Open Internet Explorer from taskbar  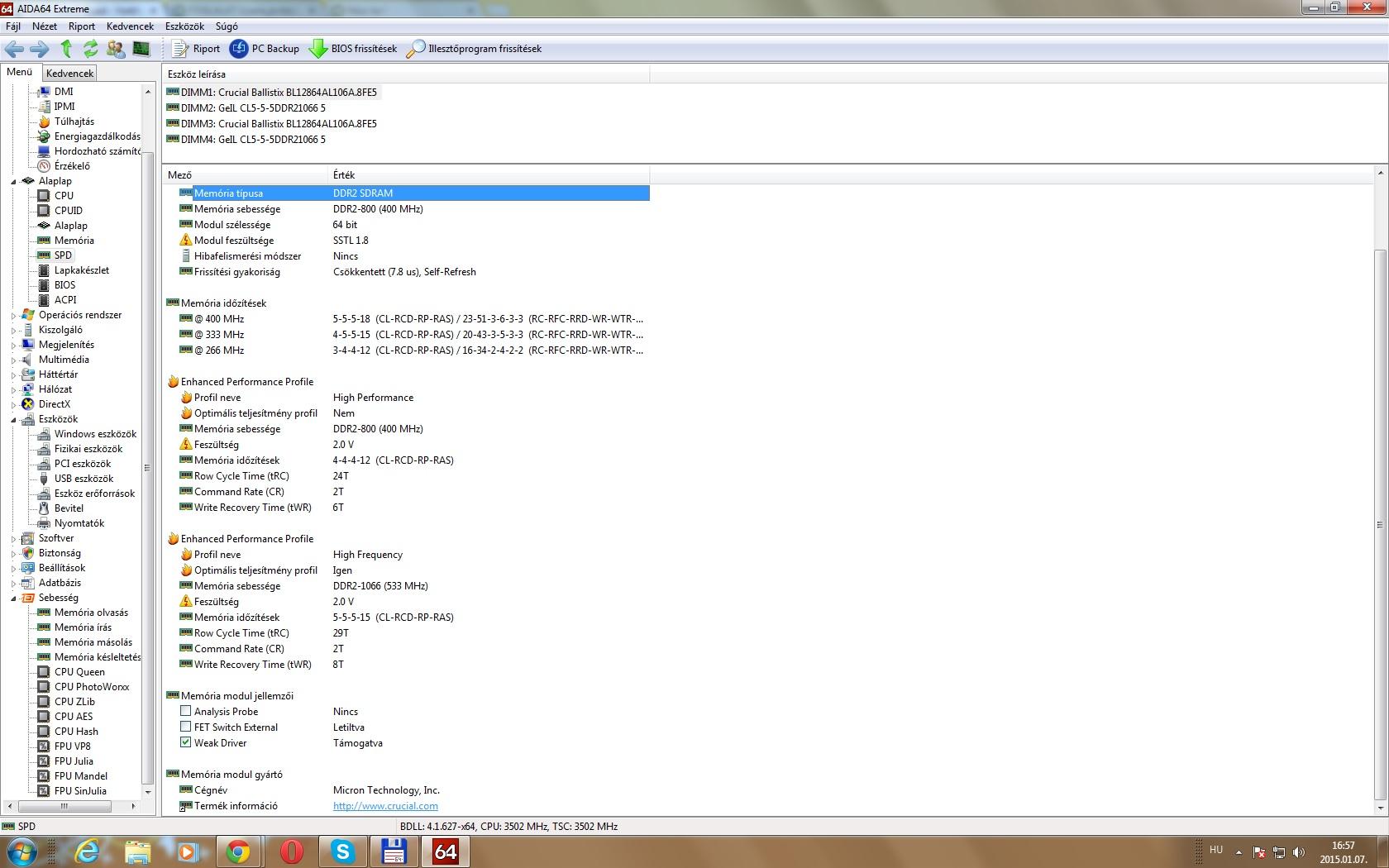(x=86, y=851)
